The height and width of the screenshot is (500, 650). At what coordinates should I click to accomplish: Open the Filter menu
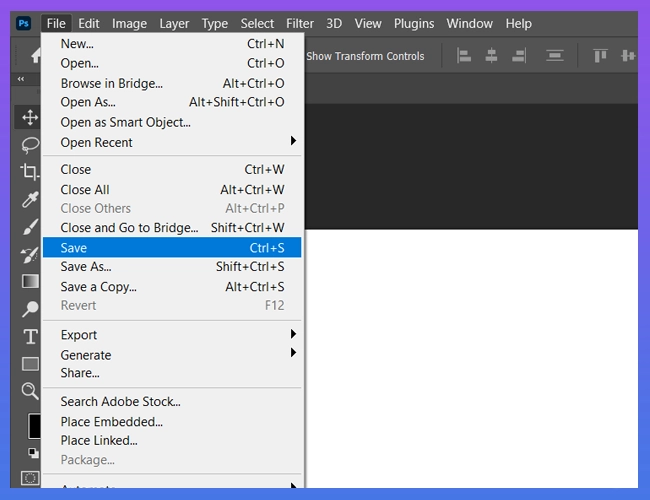[299, 23]
